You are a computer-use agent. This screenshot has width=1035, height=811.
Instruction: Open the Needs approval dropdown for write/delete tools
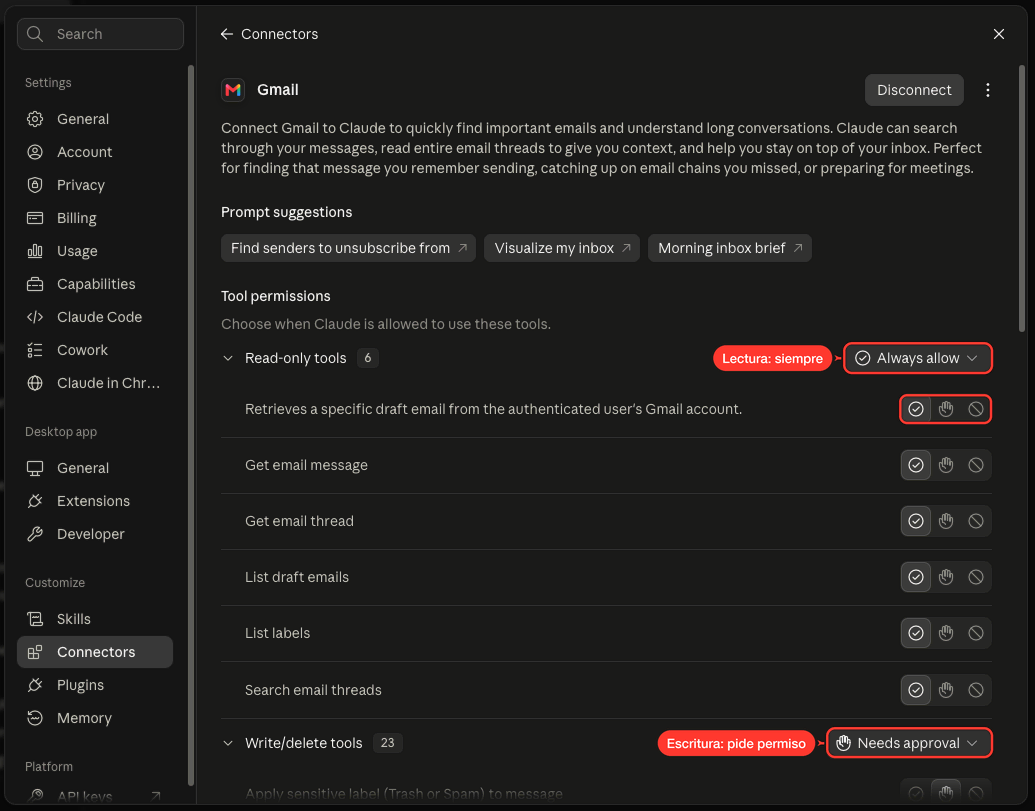pyautogui.click(x=909, y=744)
